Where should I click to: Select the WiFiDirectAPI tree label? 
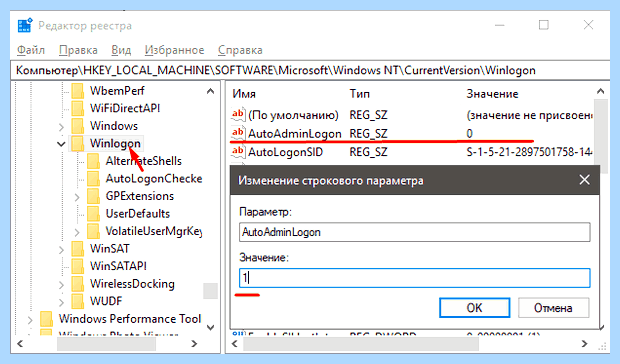pos(125,108)
